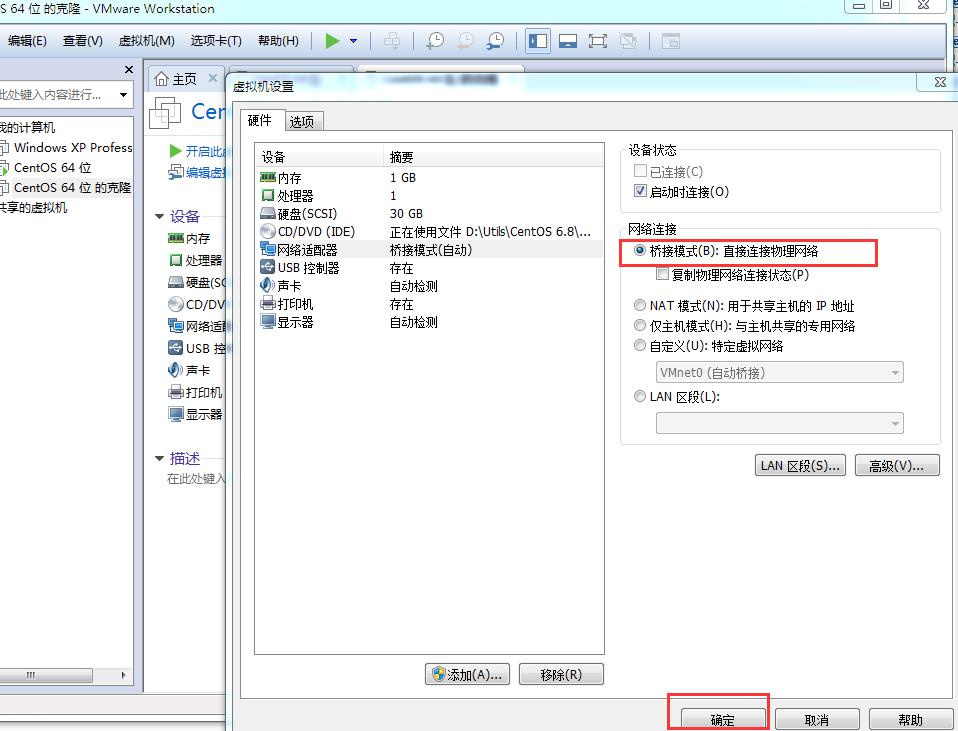Confirm with the 确定 button
The width and height of the screenshot is (958, 731).
click(x=723, y=719)
